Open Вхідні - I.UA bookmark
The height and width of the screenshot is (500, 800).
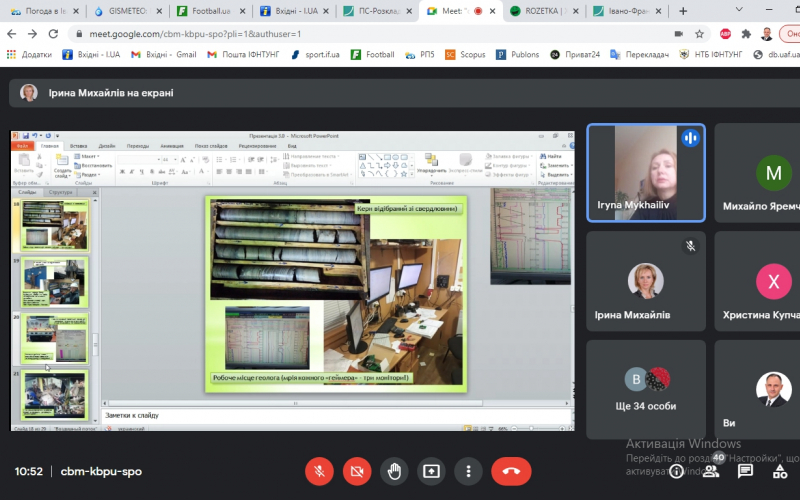pyautogui.click(x=91, y=54)
